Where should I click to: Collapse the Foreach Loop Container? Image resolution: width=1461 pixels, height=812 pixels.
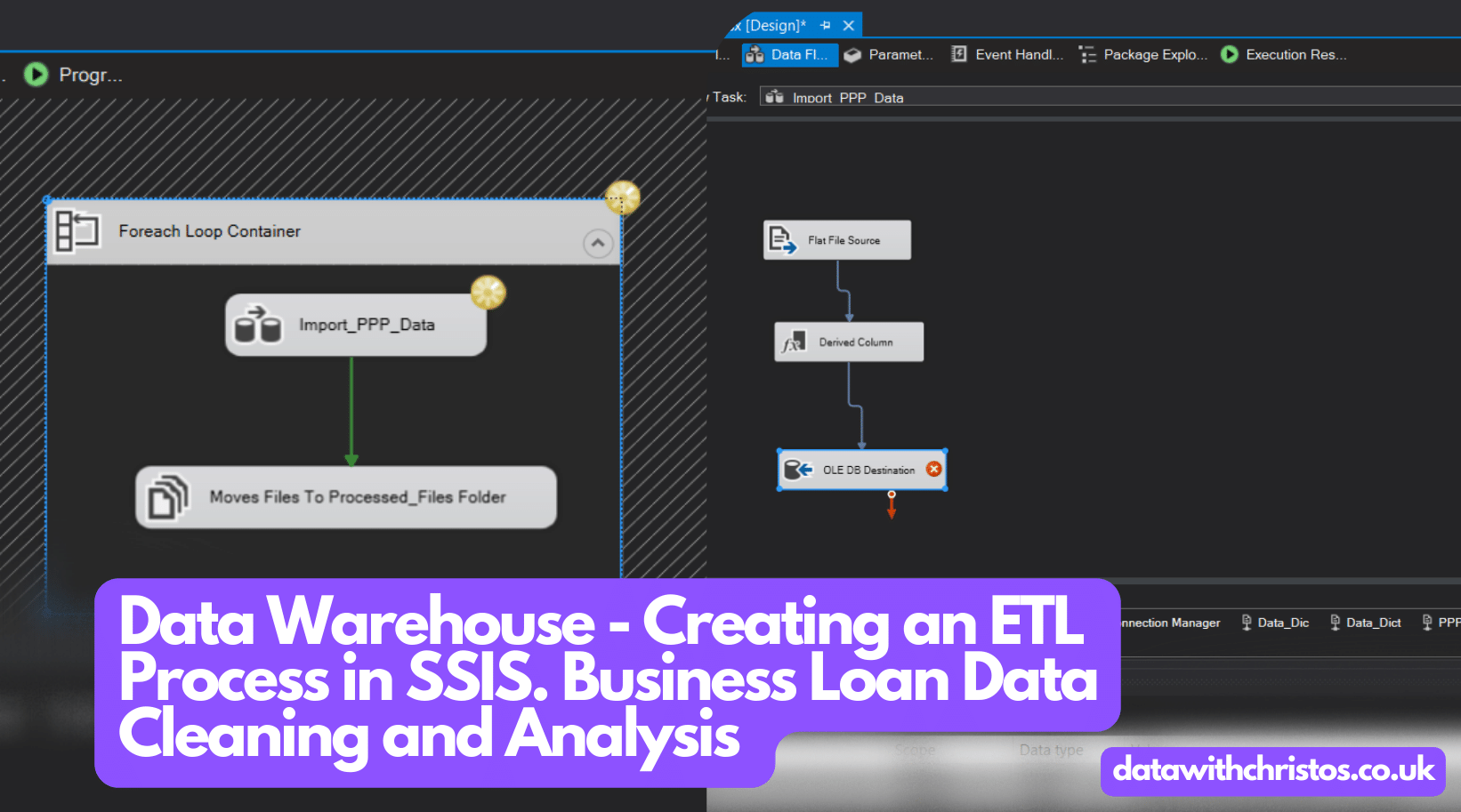tap(597, 243)
